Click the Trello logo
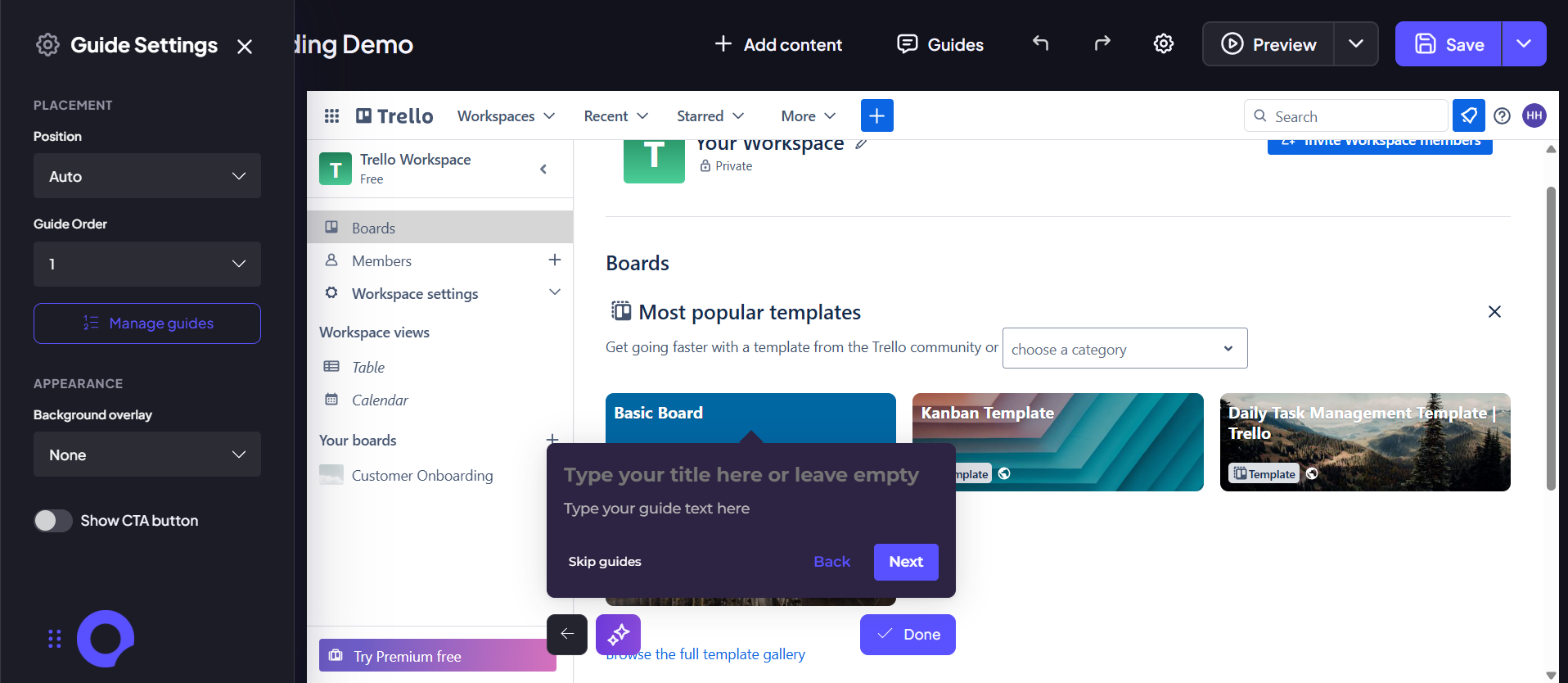Viewport: 1568px width, 683px height. (x=394, y=116)
